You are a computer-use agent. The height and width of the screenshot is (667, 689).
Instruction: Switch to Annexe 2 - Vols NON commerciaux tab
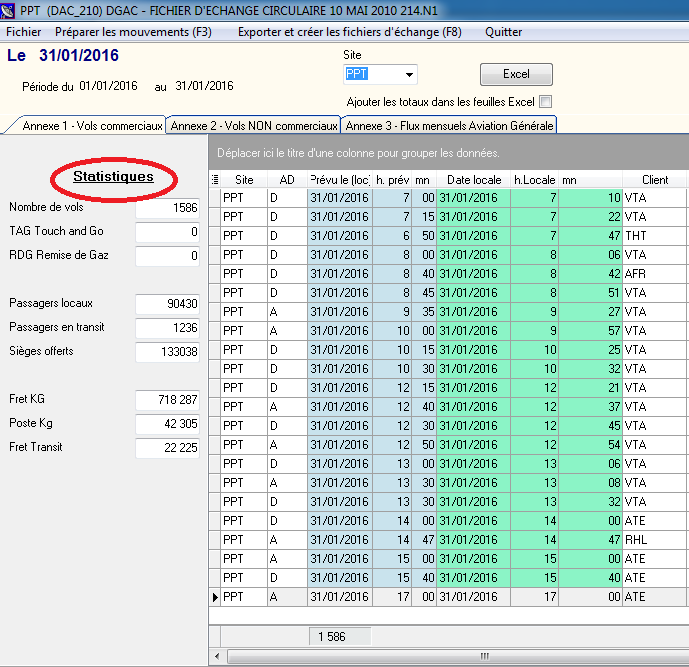point(253,126)
